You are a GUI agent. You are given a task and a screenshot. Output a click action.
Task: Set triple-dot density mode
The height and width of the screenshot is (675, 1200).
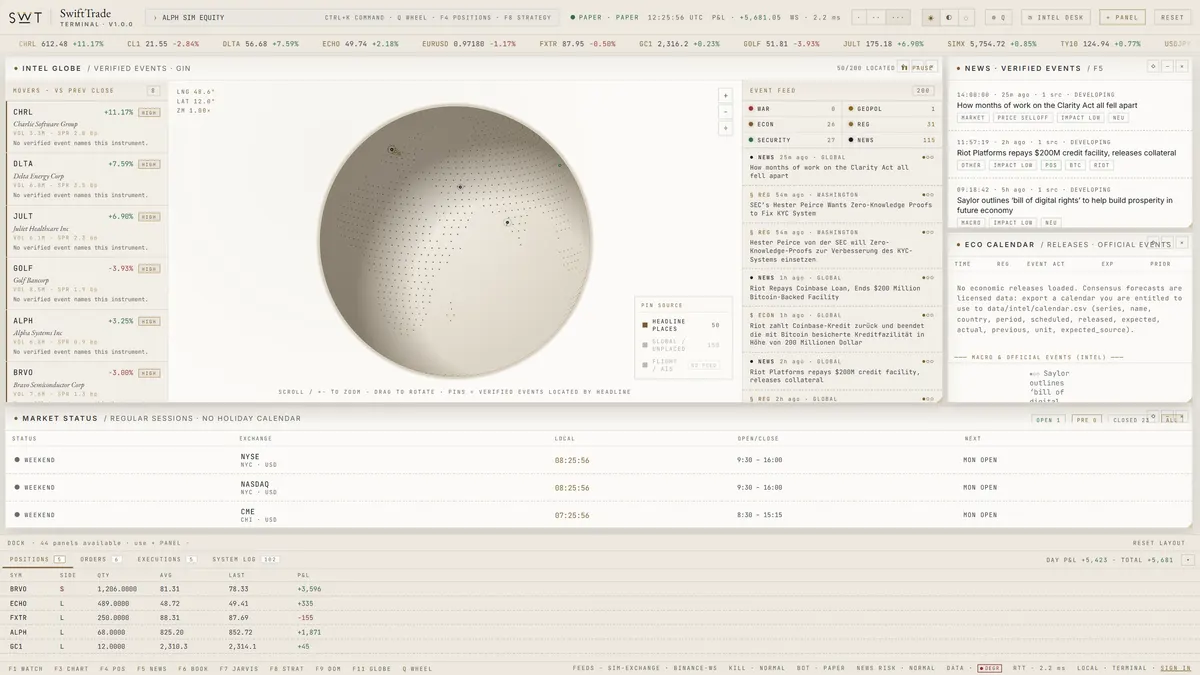(898, 17)
